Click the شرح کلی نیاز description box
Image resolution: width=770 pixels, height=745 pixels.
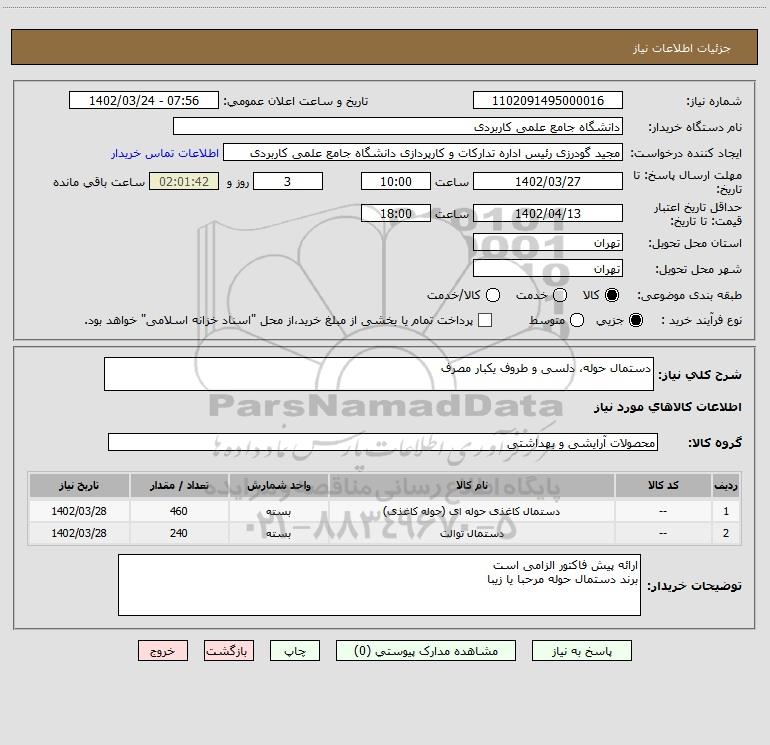(379, 374)
